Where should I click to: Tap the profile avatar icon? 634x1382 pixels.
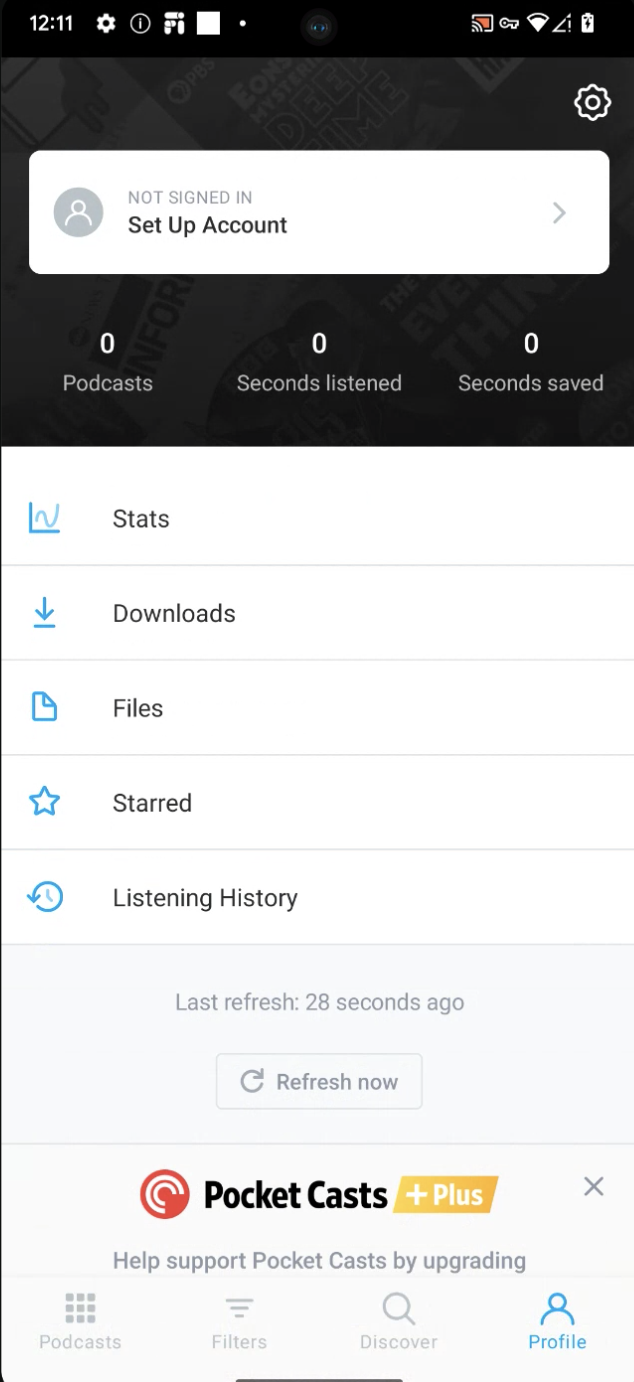tap(79, 212)
